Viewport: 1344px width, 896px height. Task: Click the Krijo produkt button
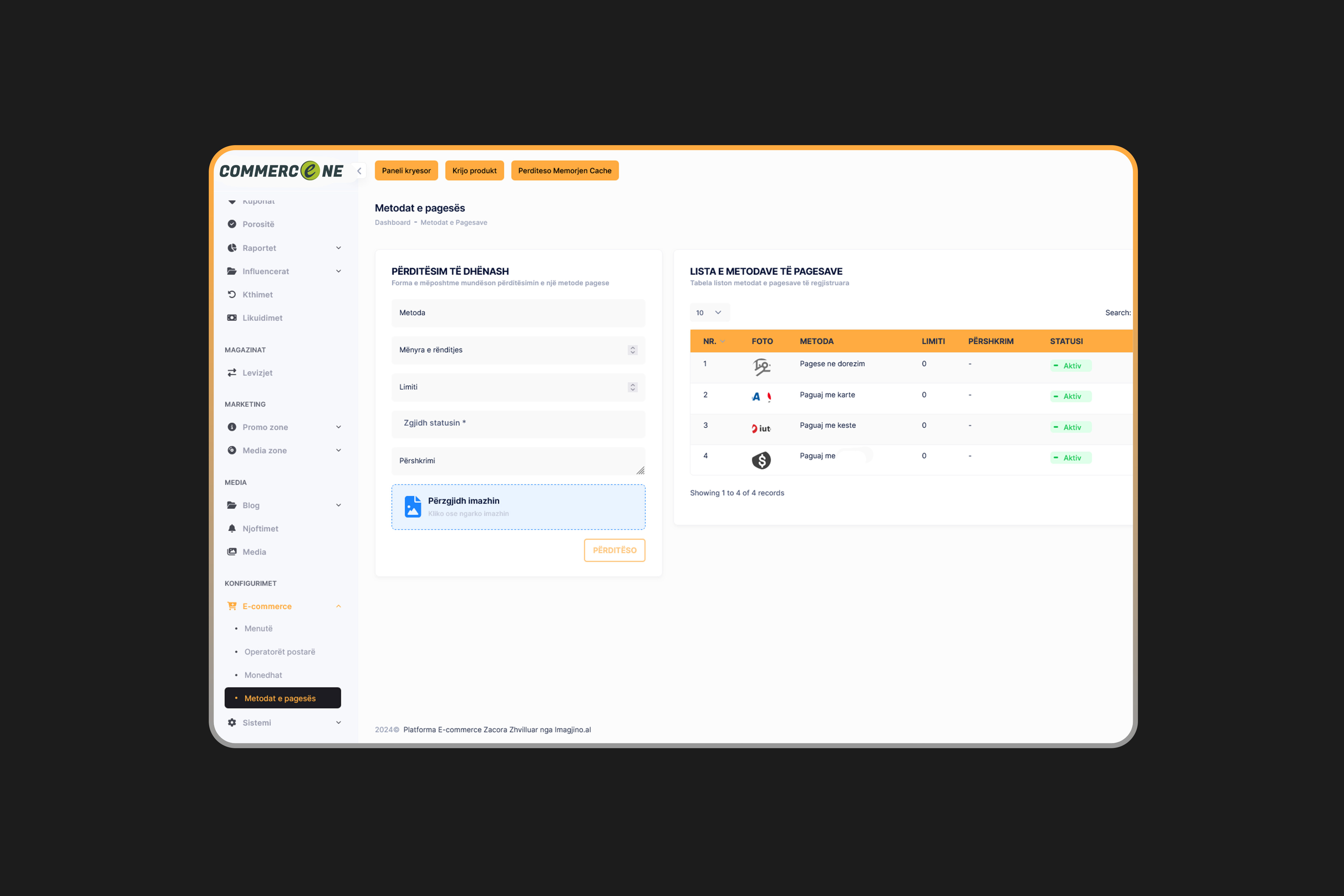pos(474,170)
